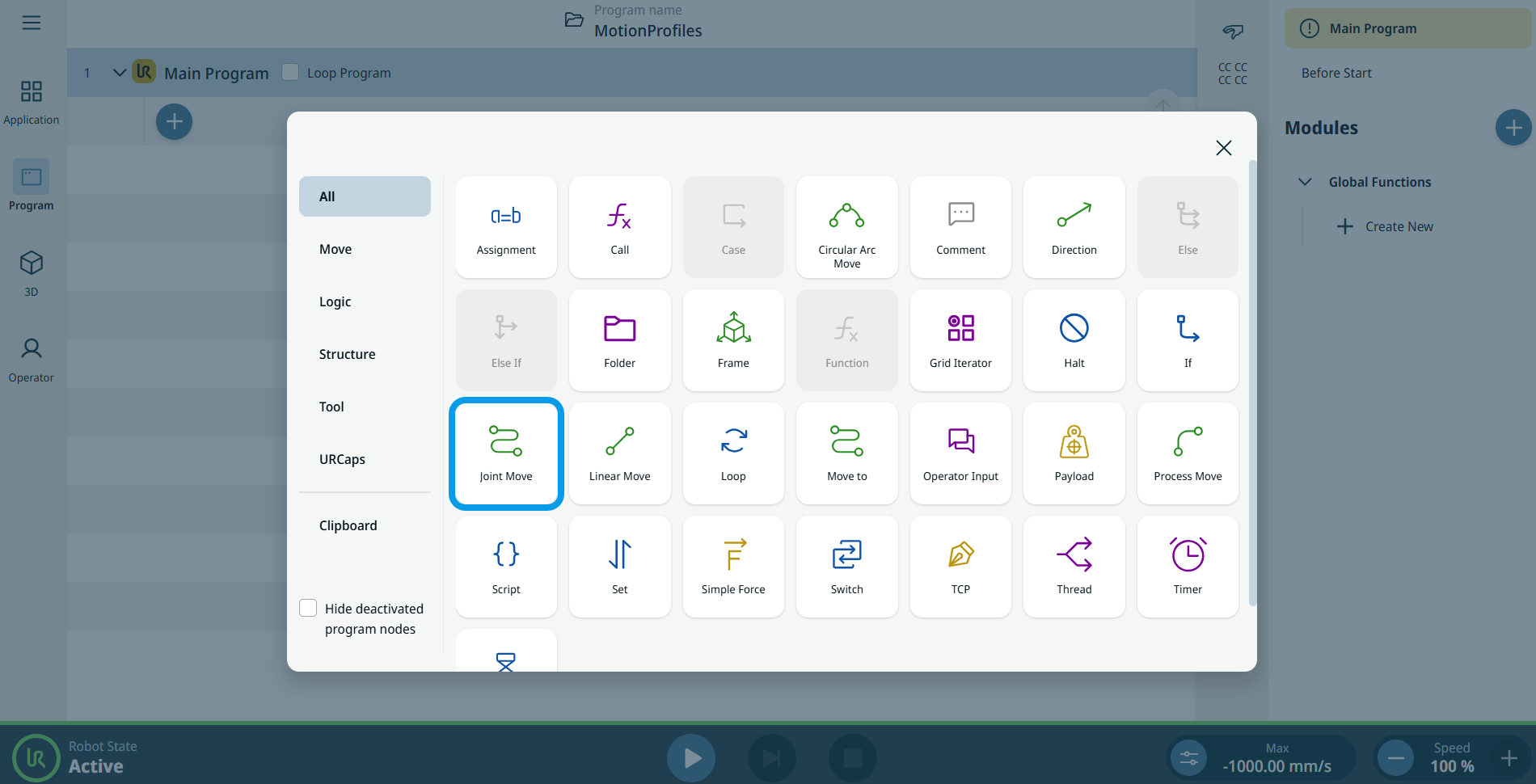Enable Hide deactivated program nodes checkbox
The height and width of the screenshot is (784, 1536).
pos(308,608)
